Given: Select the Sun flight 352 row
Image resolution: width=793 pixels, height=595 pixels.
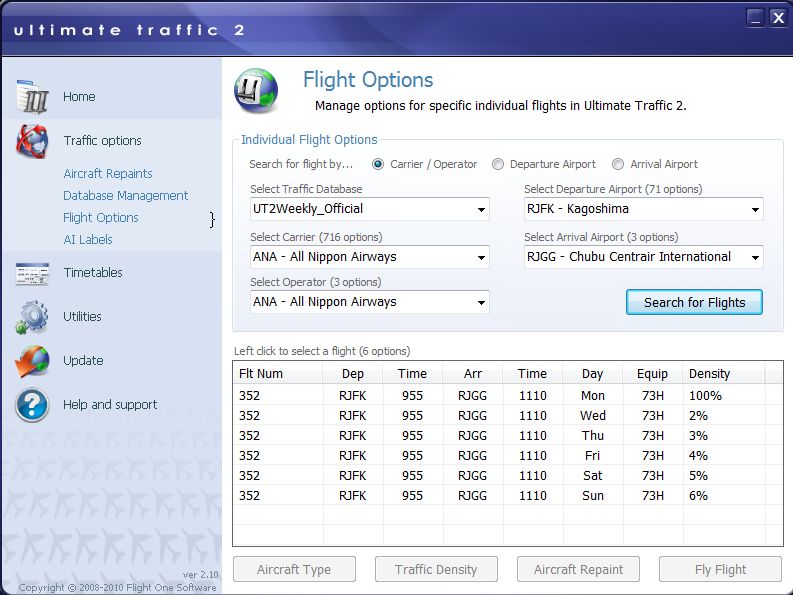Looking at the screenshot, I should pyautogui.click(x=508, y=496).
